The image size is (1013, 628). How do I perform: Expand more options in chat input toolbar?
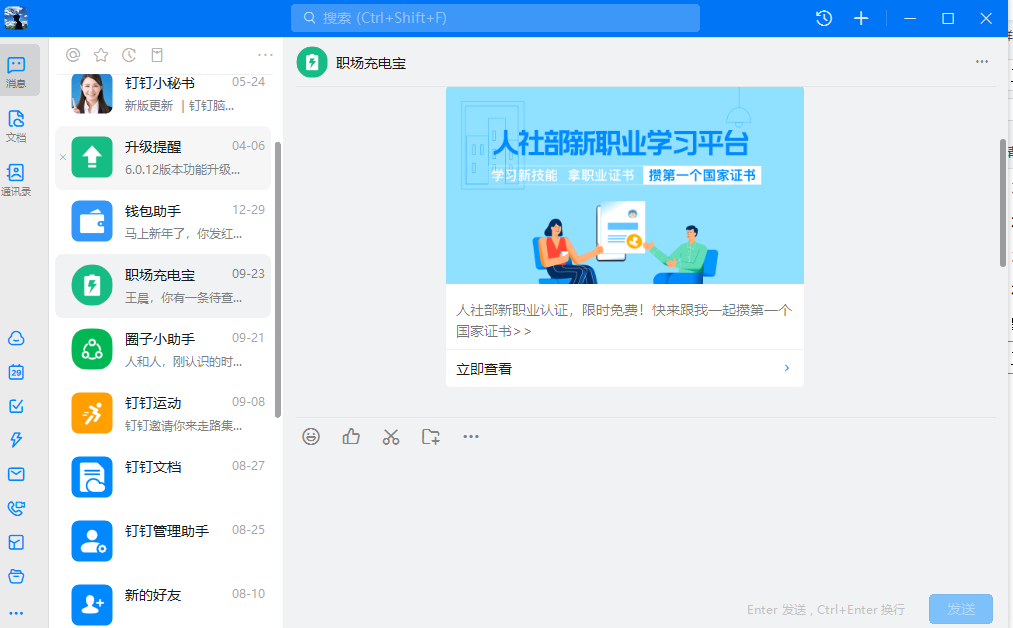[x=471, y=436]
